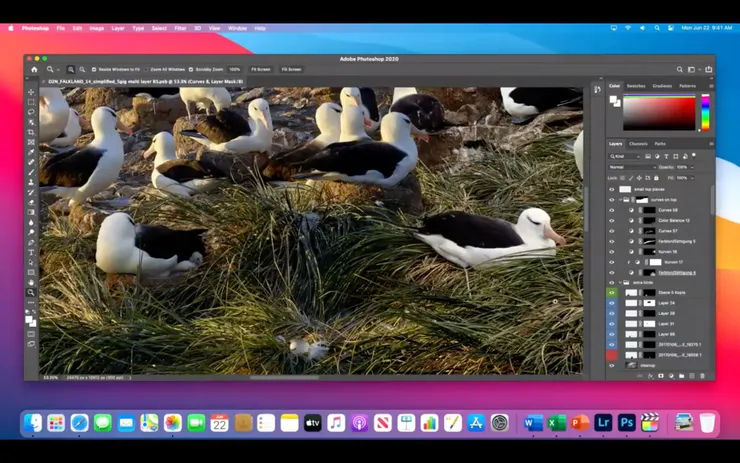Toggle visibility of Layer 24
740x463 pixels.
tap(612, 303)
